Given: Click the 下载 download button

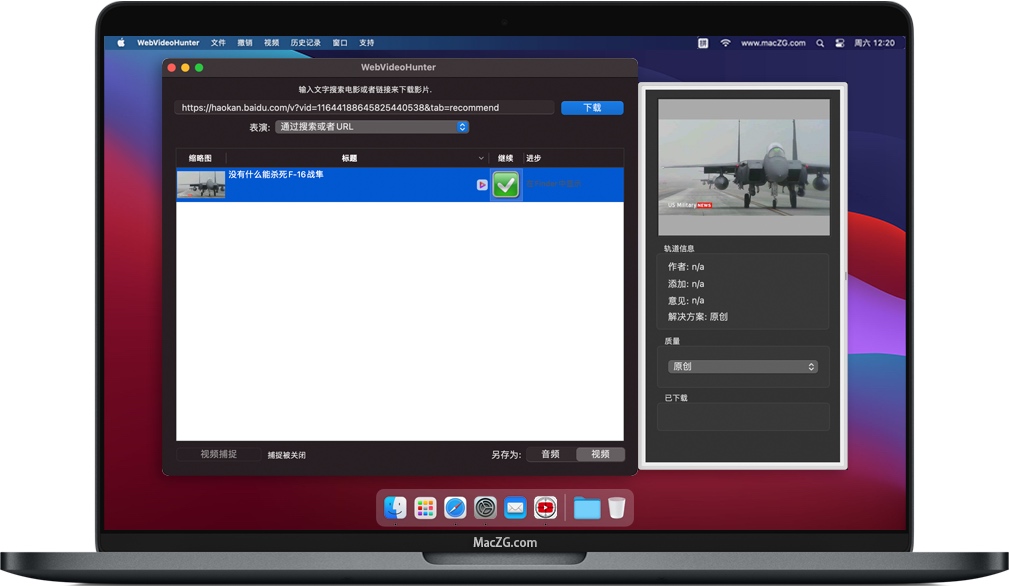Looking at the screenshot, I should [594, 107].
